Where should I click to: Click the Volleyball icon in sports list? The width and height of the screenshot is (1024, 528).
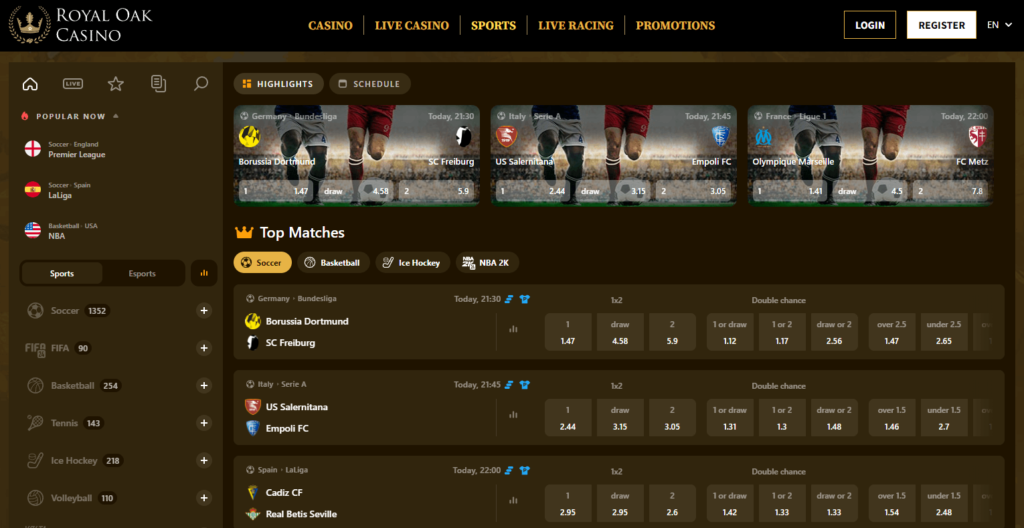pos(35,498)
